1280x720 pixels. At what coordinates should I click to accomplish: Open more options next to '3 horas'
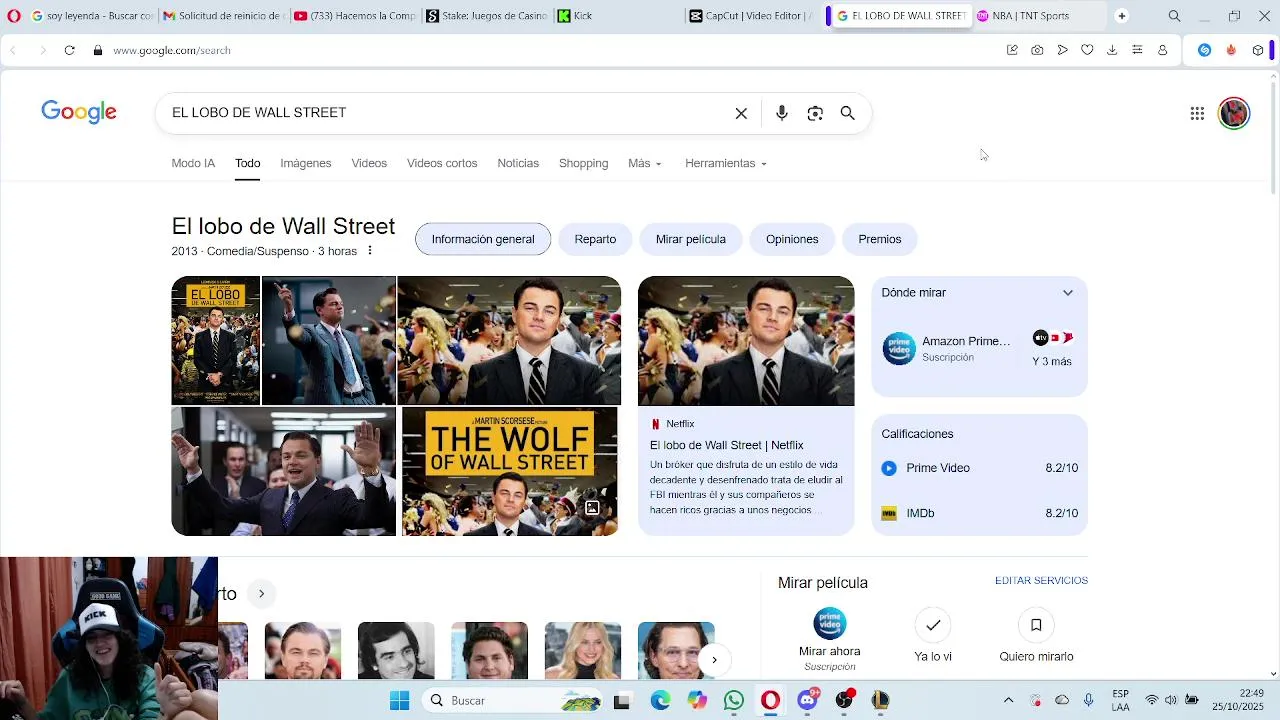click(x=369, y=251)
